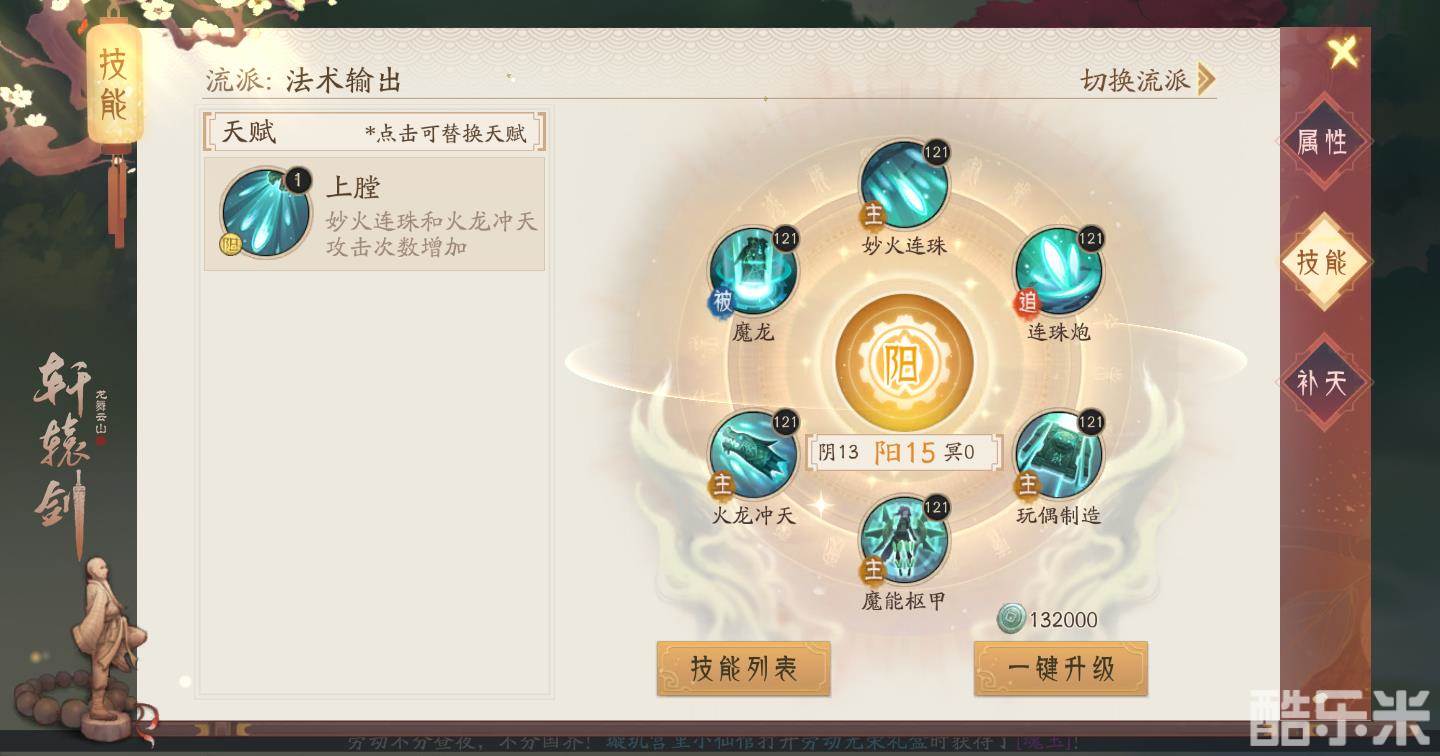This screenshot has height=756, width=1440.
Task: Select the 玩偶制造 skill icon
Action: point(1058,455)
